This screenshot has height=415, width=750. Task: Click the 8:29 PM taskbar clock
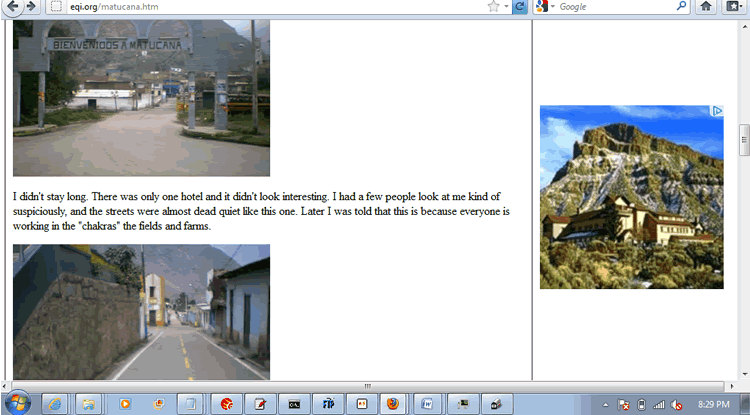(714, 405)
